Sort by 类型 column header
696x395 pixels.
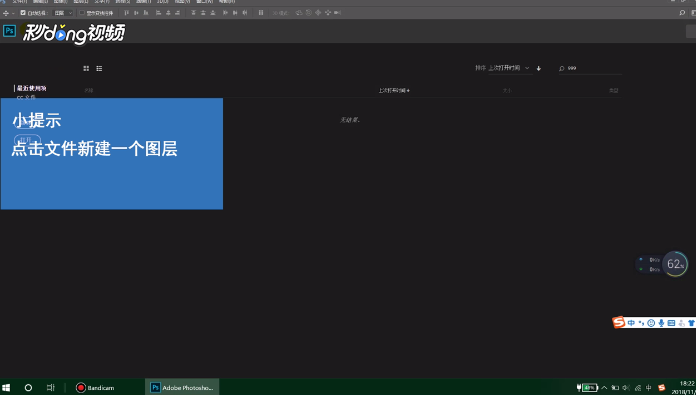pos(613,91)
